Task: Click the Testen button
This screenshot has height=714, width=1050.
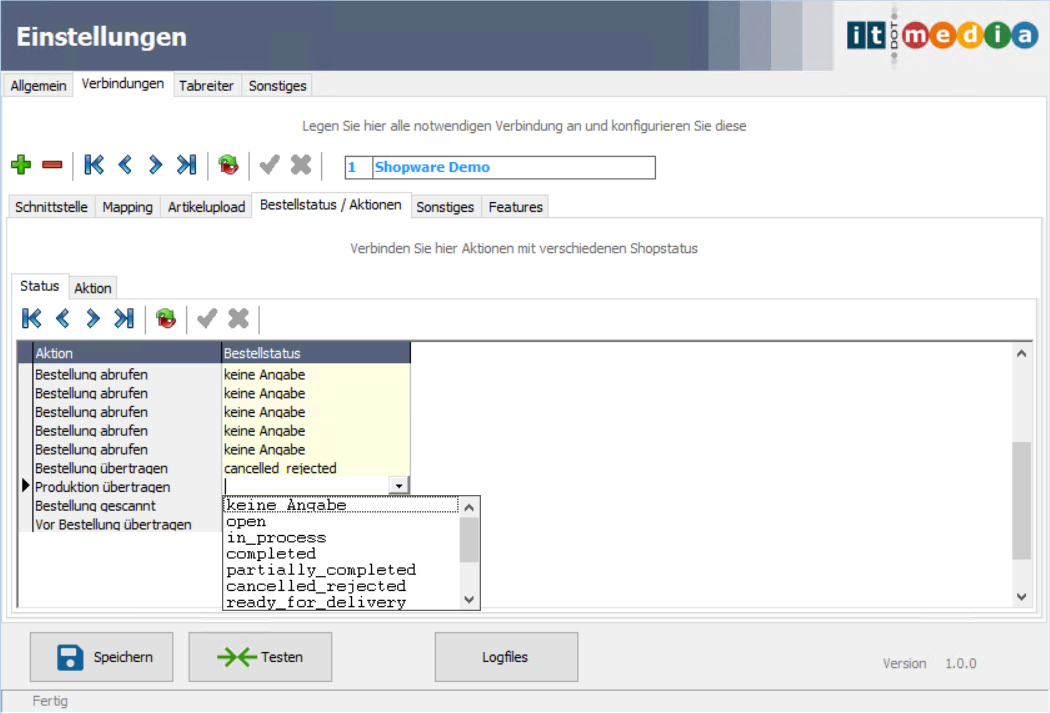Action: click(260, 657)
